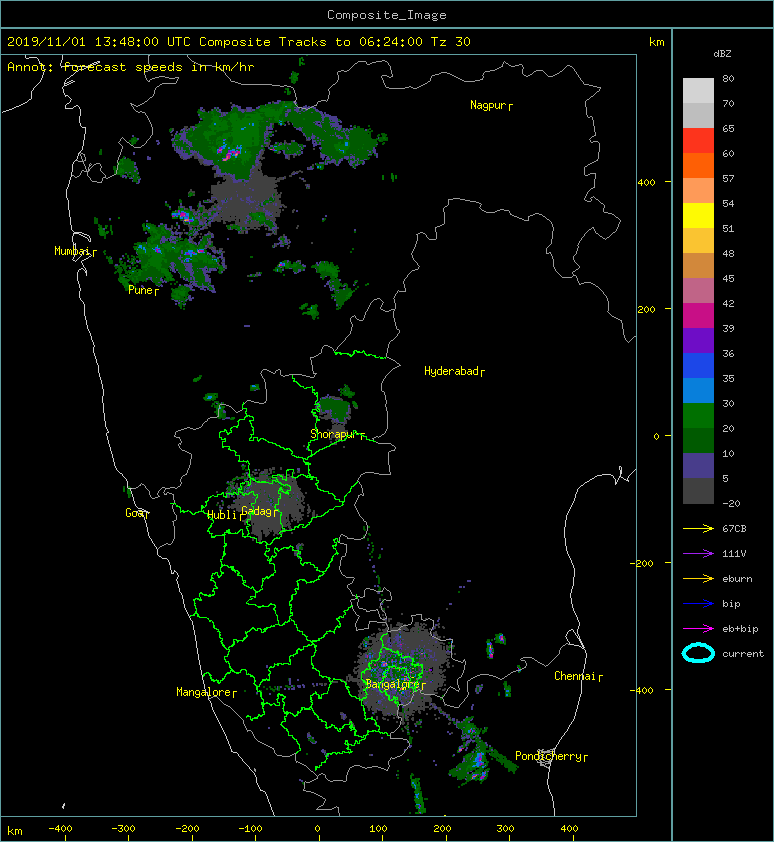The image size is (774, 842).
Task: Select the purple swatch between 39 and 36
Action: click(698, 341)
